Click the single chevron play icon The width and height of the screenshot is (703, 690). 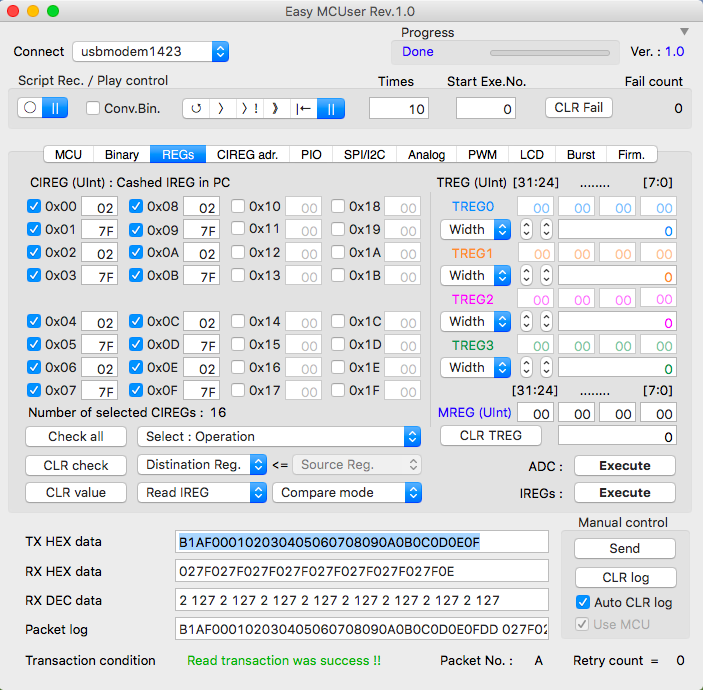[x=221, y=108]
